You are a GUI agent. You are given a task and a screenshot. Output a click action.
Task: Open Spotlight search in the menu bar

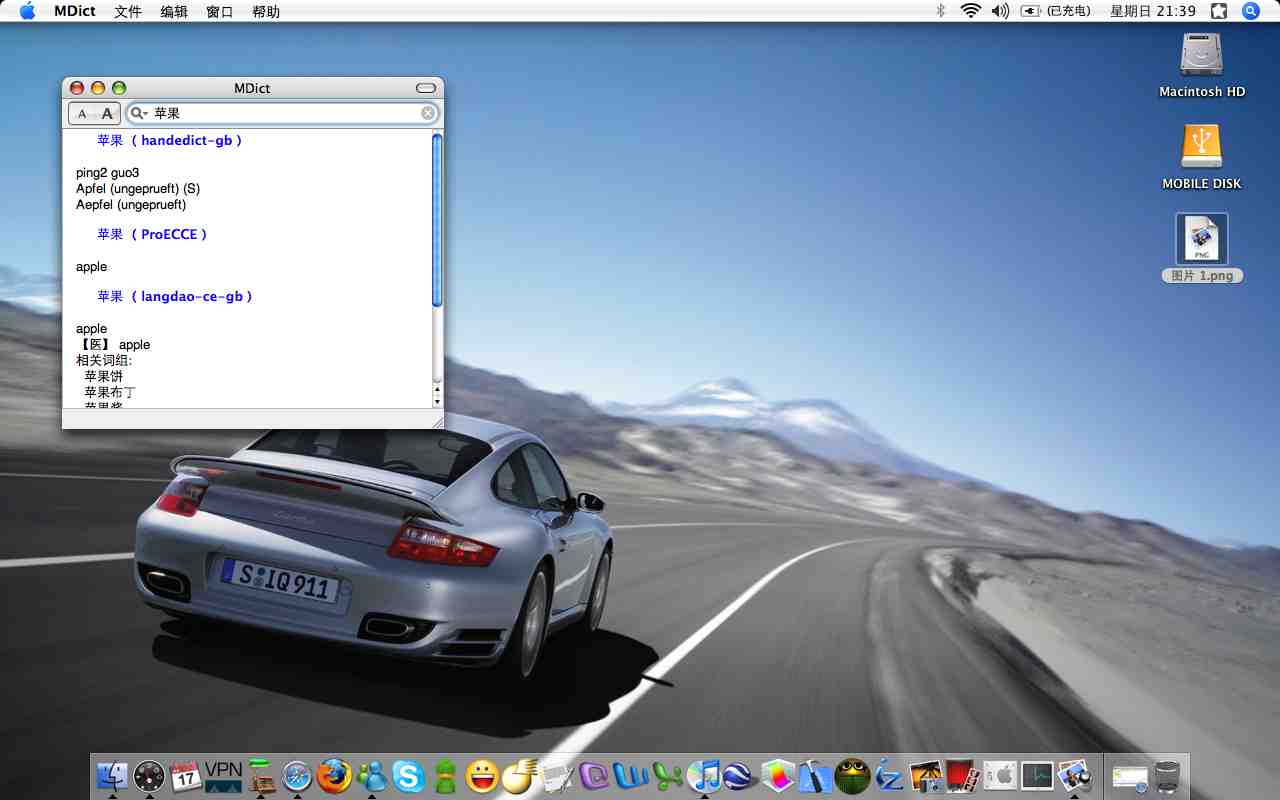[1250, 11]
